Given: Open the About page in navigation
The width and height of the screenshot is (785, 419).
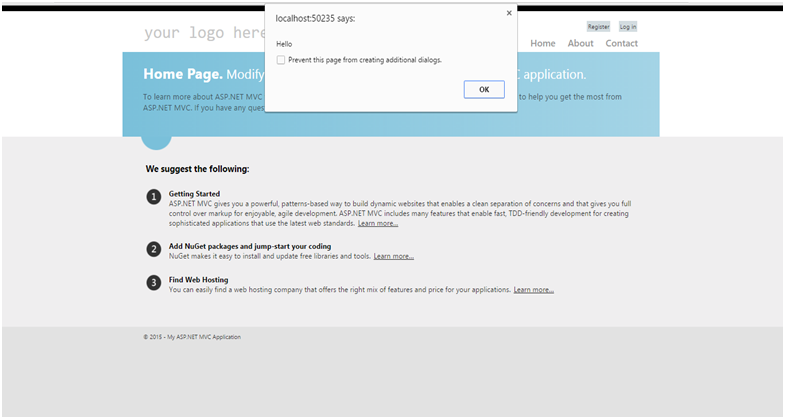Looking at the screenshot, I should pyautogui.click(x=580, y=44).
